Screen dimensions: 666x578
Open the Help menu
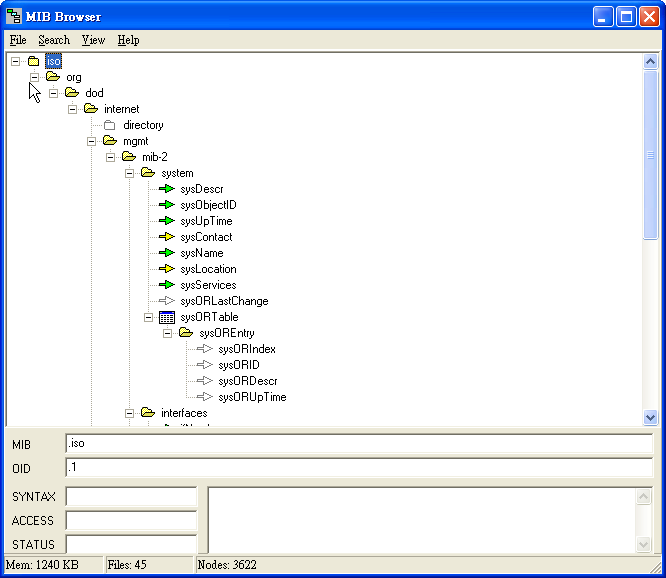[128, 40]
